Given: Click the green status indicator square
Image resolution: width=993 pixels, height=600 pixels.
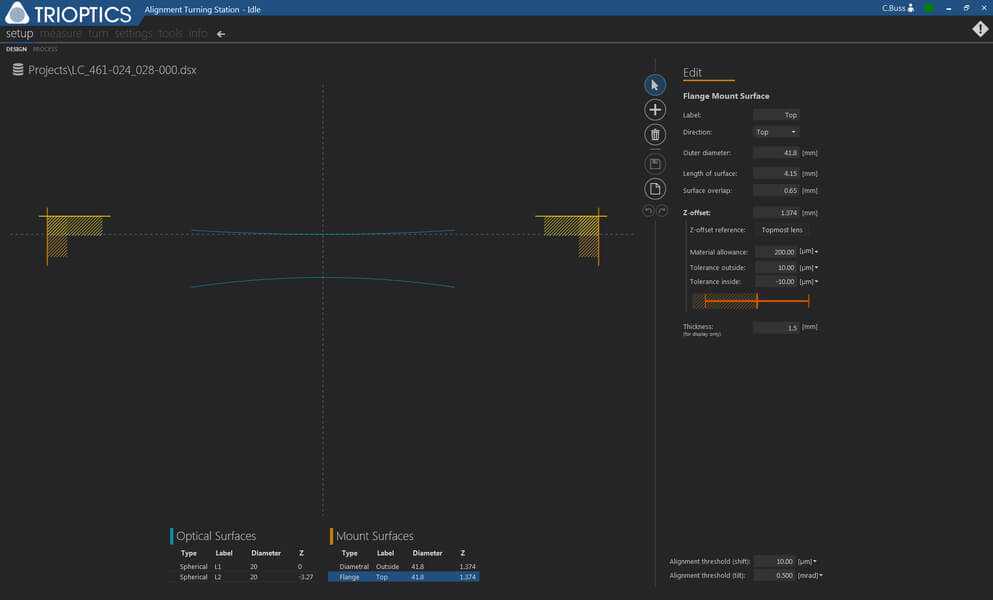Looking at the screenshot, I should point(929,8).
